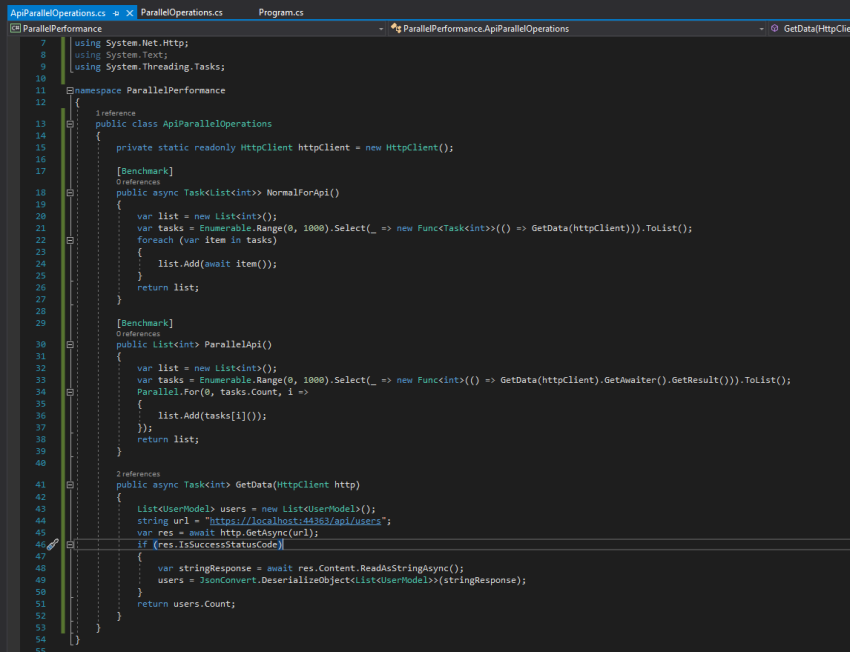The image size is (850, 652).
Task: Collapse the if block on line 46
Action: [70, 545]
